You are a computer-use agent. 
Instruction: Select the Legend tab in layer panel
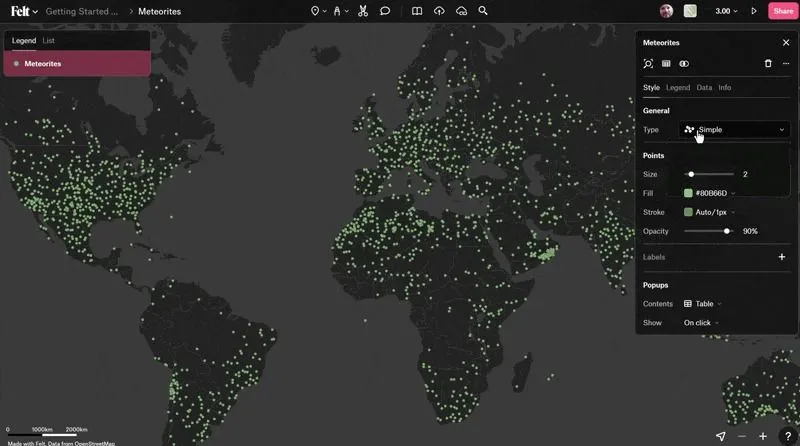(x=678, y=88)
